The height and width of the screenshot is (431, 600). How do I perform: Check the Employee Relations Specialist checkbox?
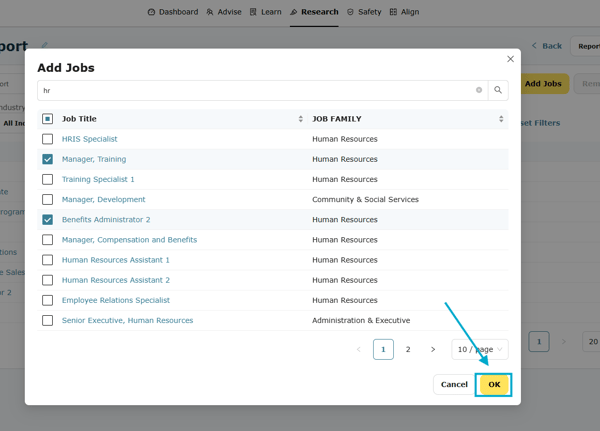pos(47,300)
